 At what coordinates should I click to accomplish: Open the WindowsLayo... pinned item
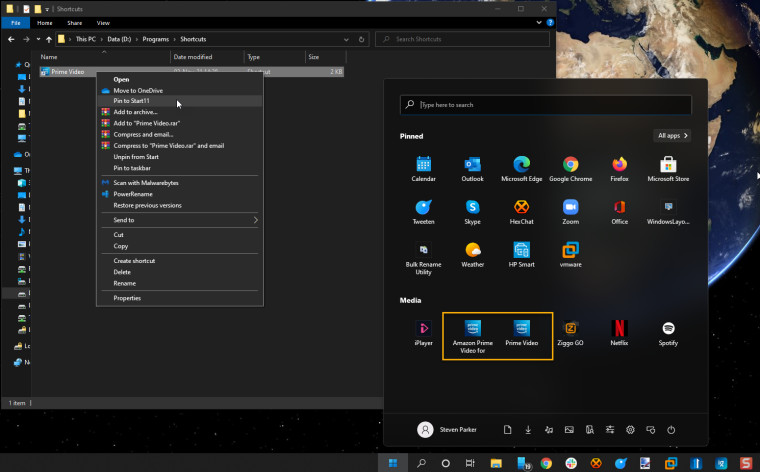coord(668,212)
